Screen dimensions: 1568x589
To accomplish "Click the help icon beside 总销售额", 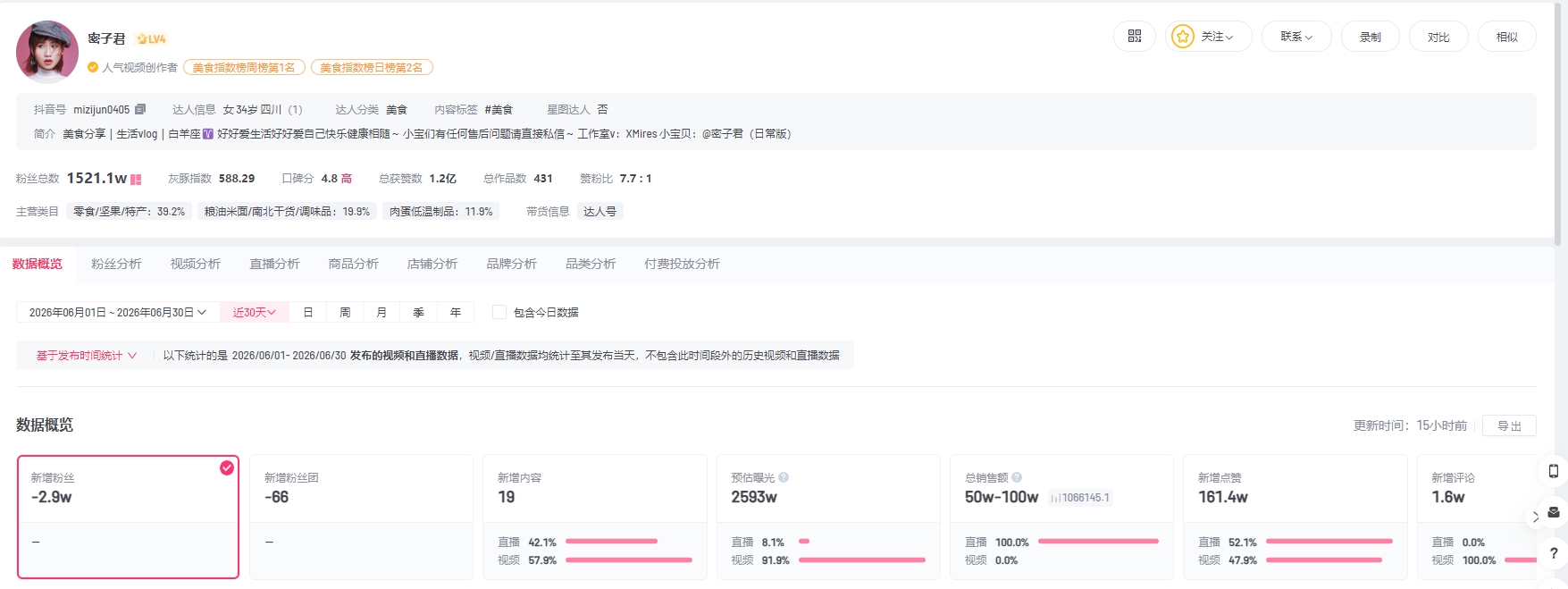I will (x=1017, y=477).
